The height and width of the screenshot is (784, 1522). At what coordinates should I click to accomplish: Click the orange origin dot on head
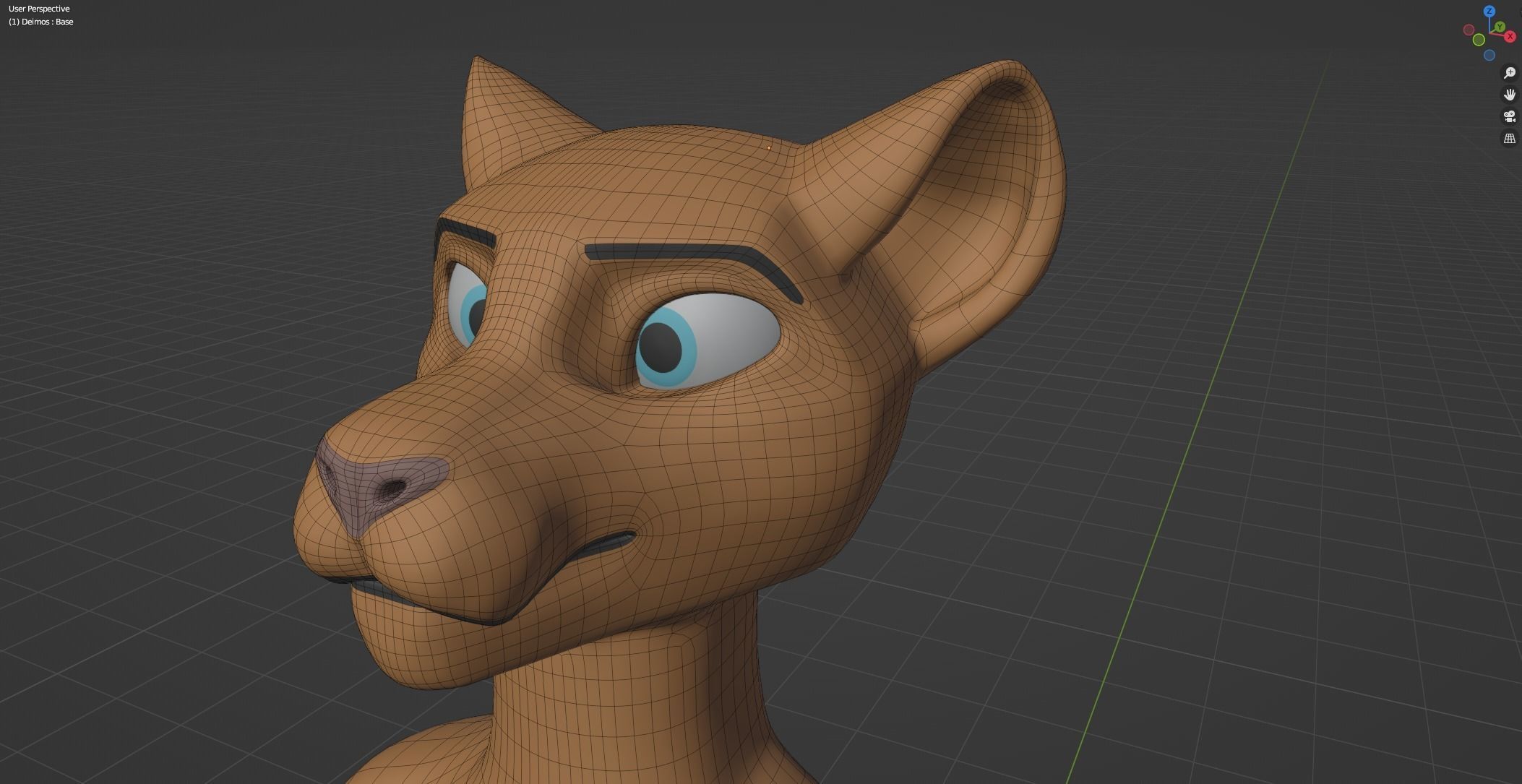[x=769, y=147]
